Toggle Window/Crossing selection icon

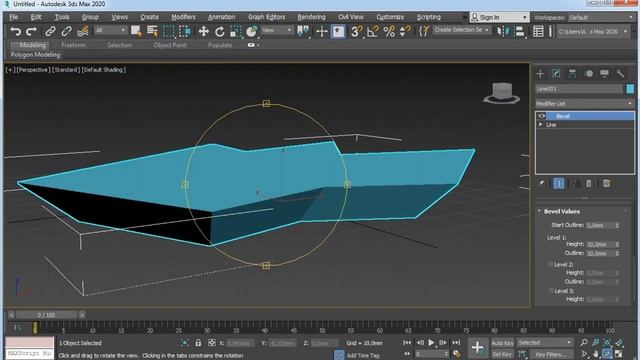tap(185, 31)
